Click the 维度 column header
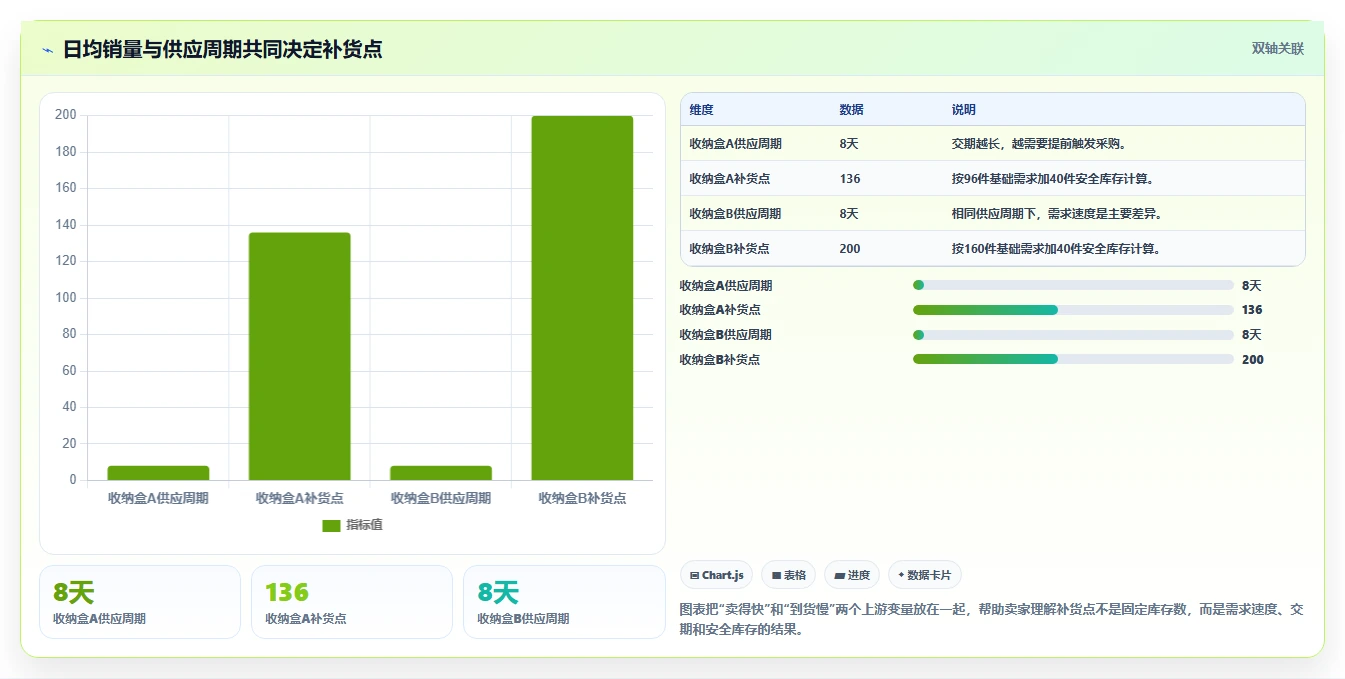 pos(702,110)
